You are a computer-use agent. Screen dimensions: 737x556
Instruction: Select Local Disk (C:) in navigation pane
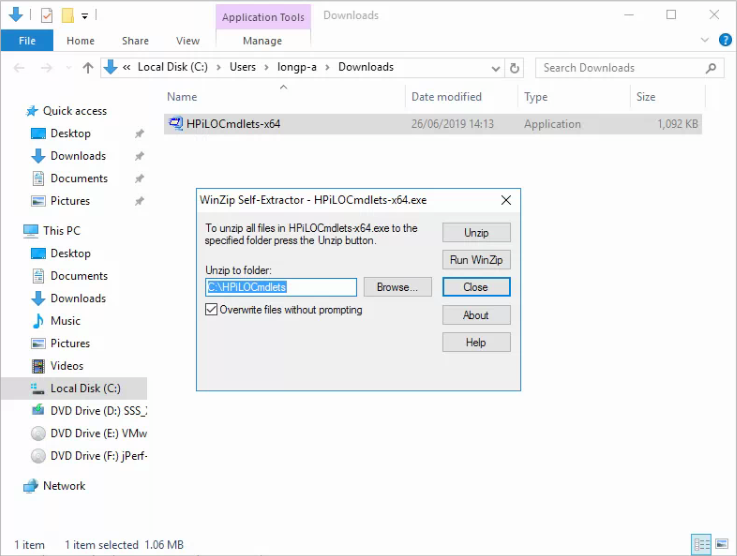(74, 389)
